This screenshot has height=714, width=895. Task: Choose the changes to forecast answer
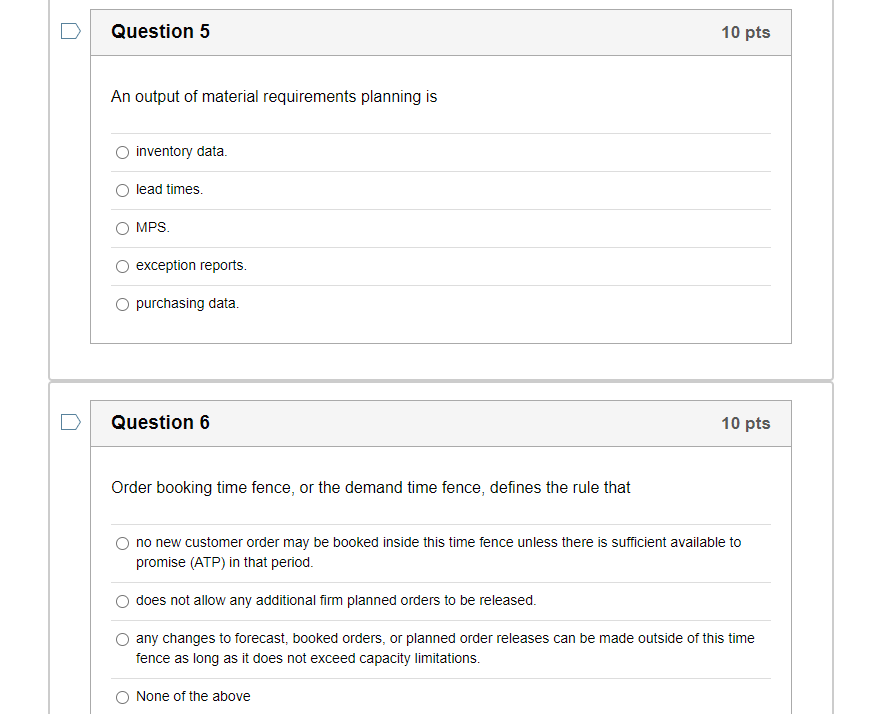[x=122, y=639]
